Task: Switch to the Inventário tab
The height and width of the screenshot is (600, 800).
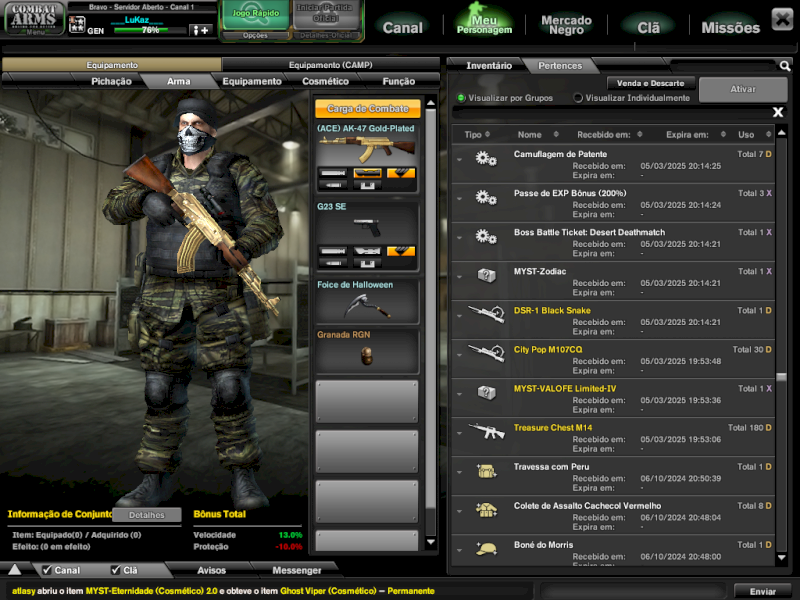Action: (x=488, y=66)
